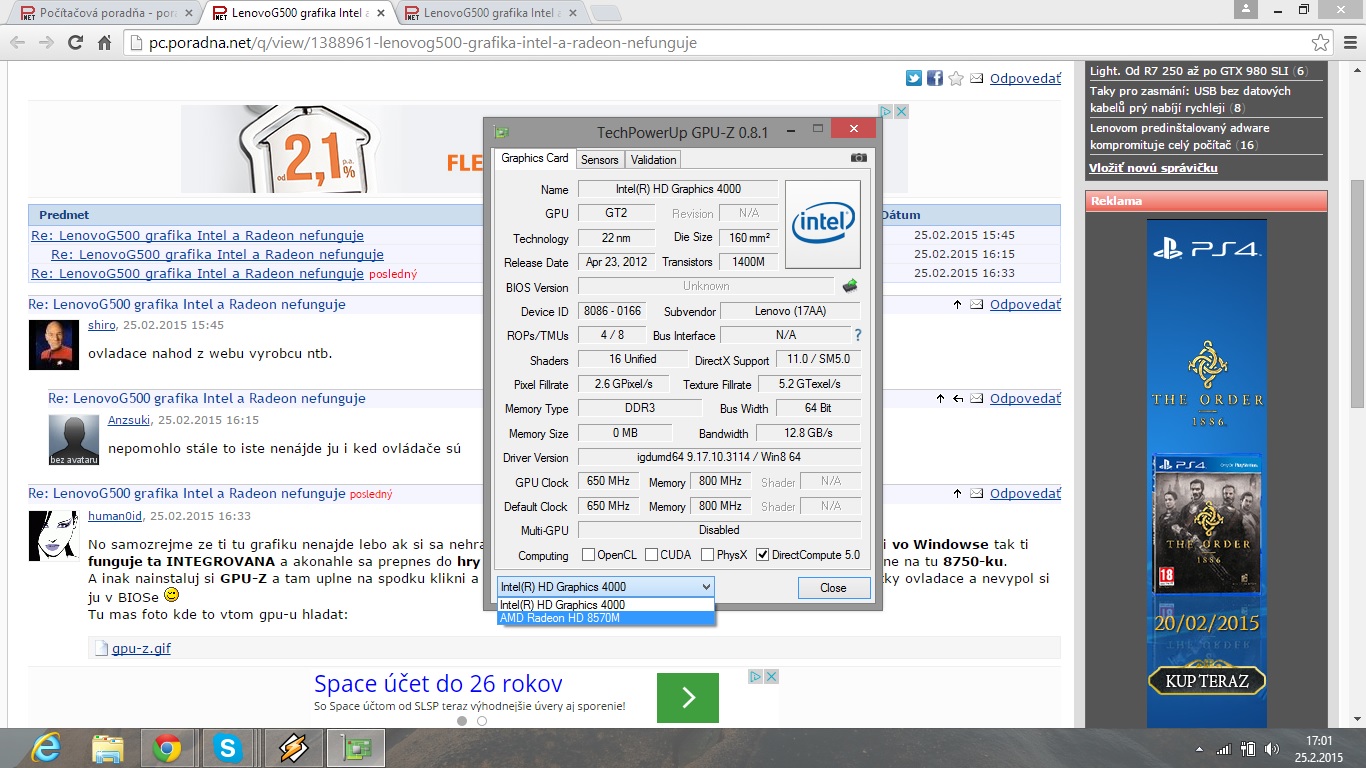Click the battery power tray icon
The width and height of the screenshot is (1366, 768).
pos(1247,748)
